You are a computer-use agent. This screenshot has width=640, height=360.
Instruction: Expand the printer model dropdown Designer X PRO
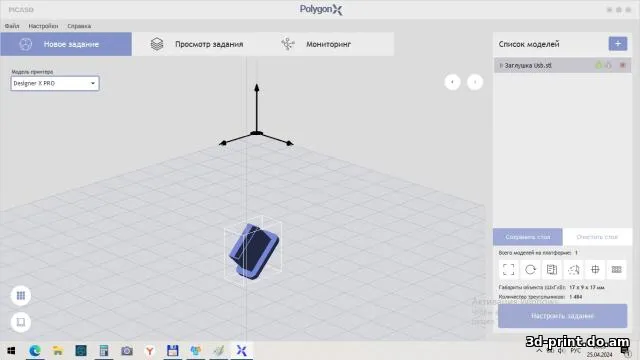(55, 83)
